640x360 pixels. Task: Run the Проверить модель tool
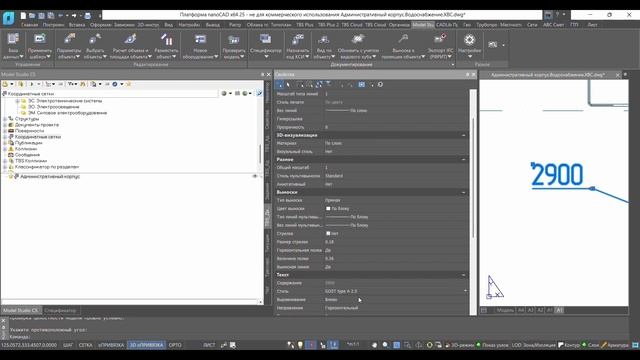234,46
